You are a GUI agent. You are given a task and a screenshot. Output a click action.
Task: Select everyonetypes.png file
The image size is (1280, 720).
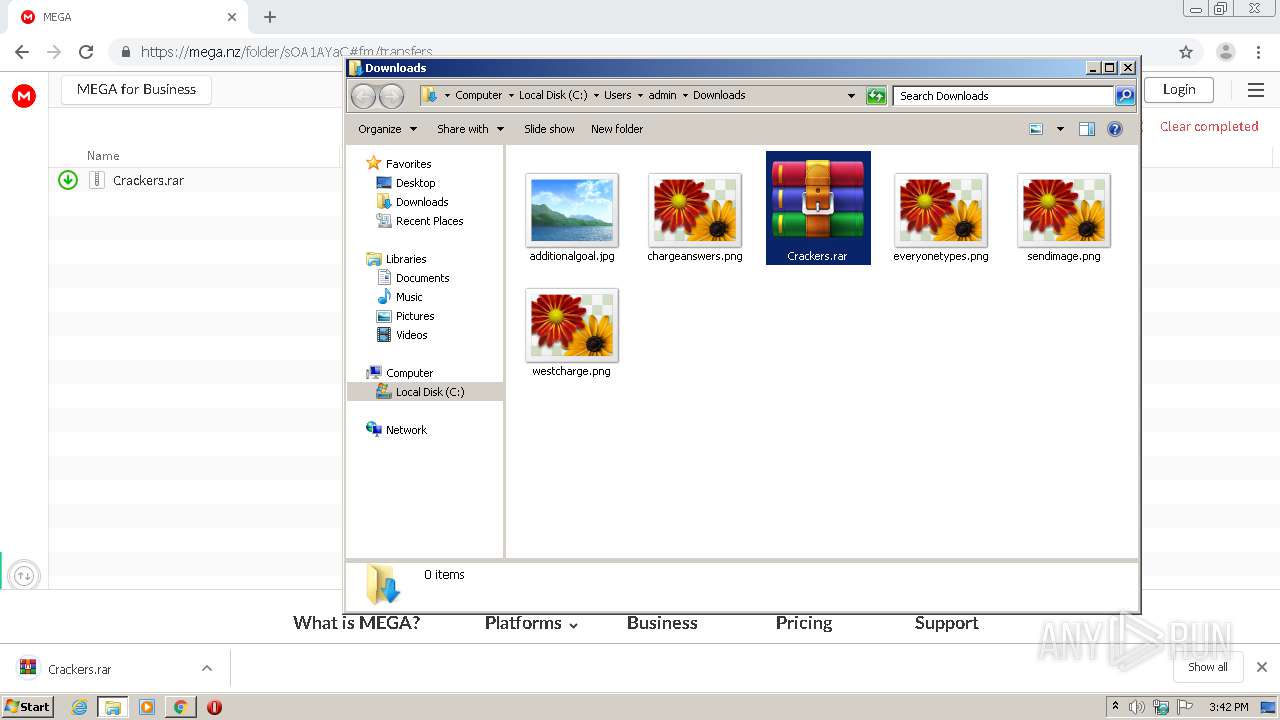[941, 218]
